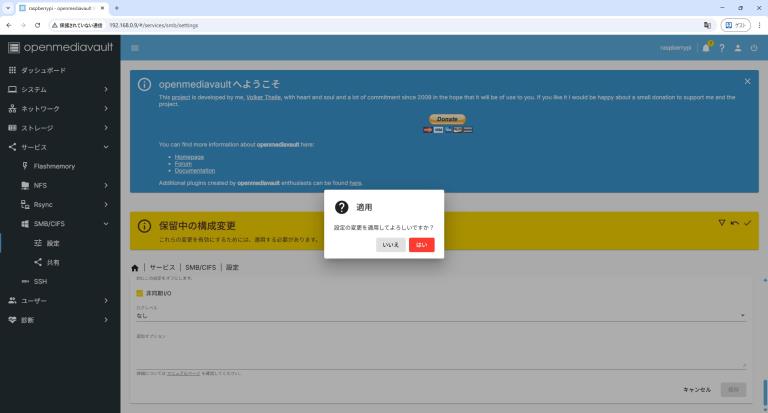Reload the browser page
This screenshot has width=768, height=413.
pyautogui.click(x=38, y=25)
